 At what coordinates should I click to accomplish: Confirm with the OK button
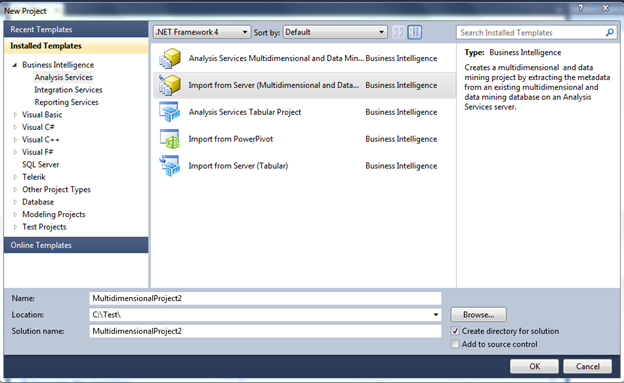(x=534, y=366)
